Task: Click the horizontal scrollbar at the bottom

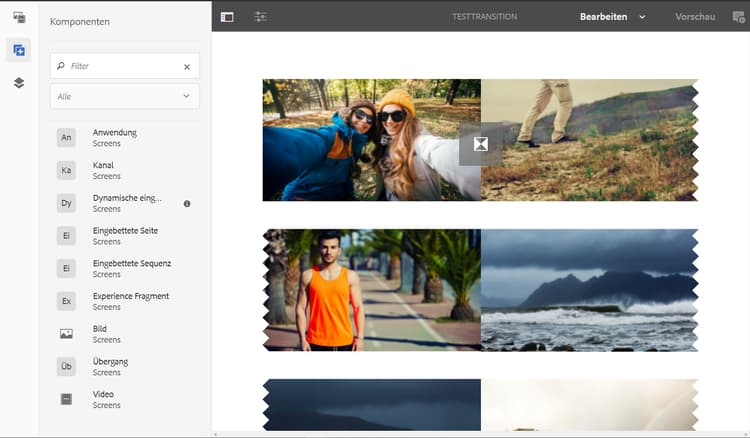Action: [481, 434]
